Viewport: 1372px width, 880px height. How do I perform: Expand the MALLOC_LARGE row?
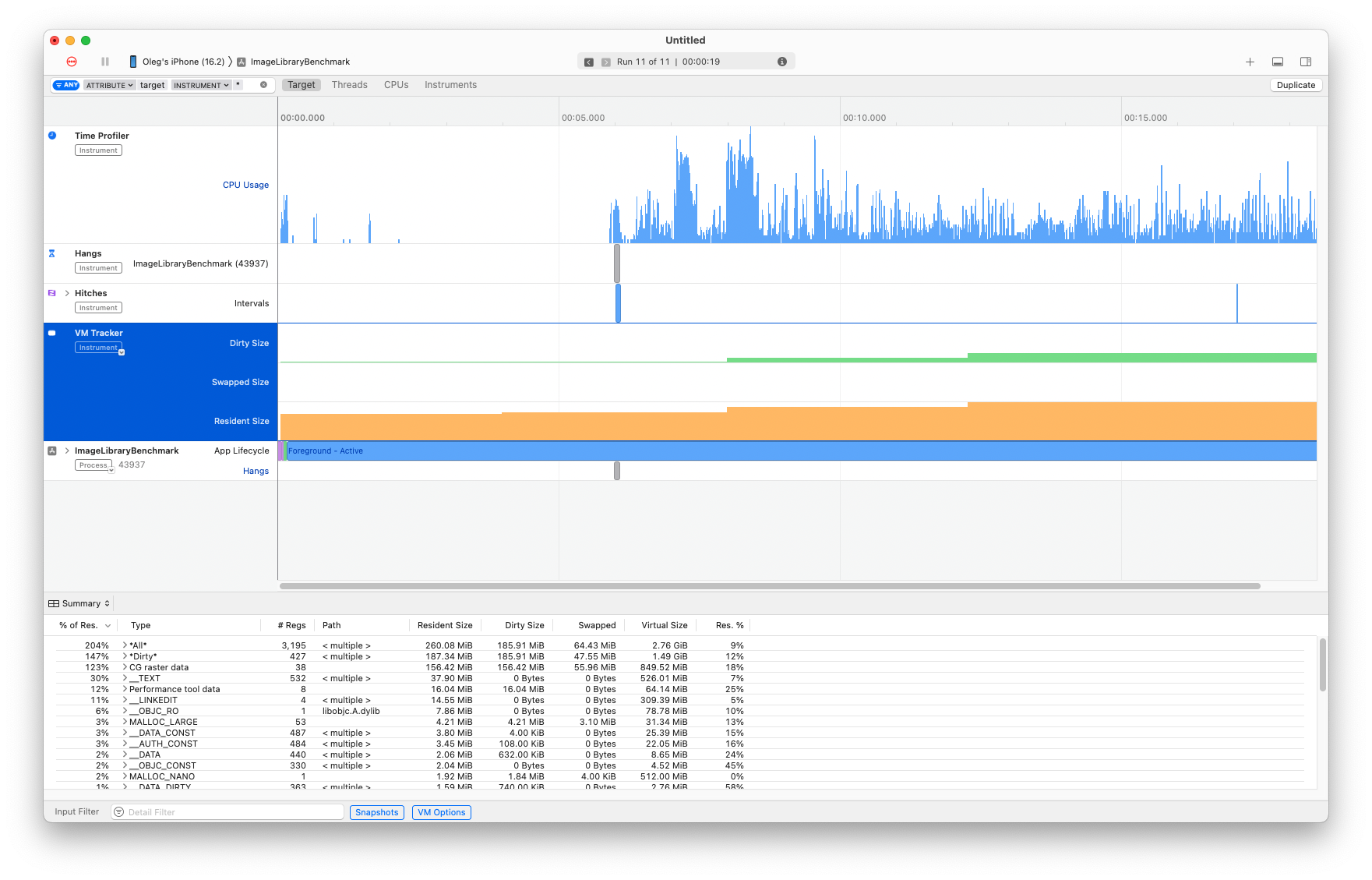pyautogui.click(x=125, y=722)
